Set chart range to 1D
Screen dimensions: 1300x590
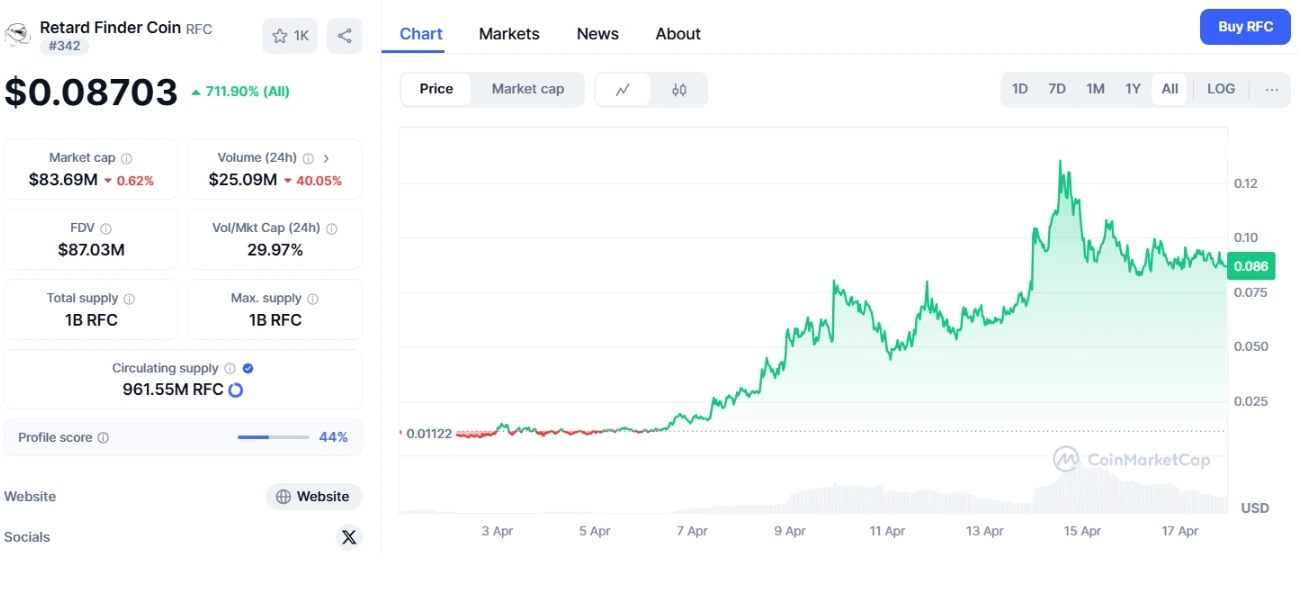point(1020,89)
